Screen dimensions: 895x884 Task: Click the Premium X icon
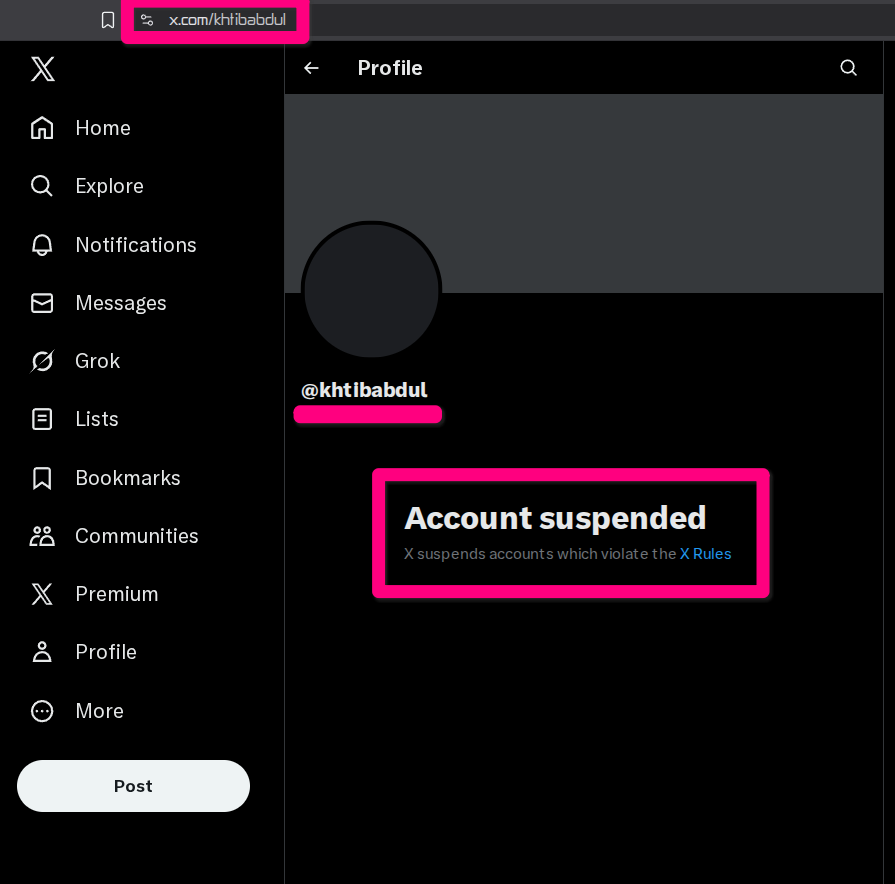point(42,594)
